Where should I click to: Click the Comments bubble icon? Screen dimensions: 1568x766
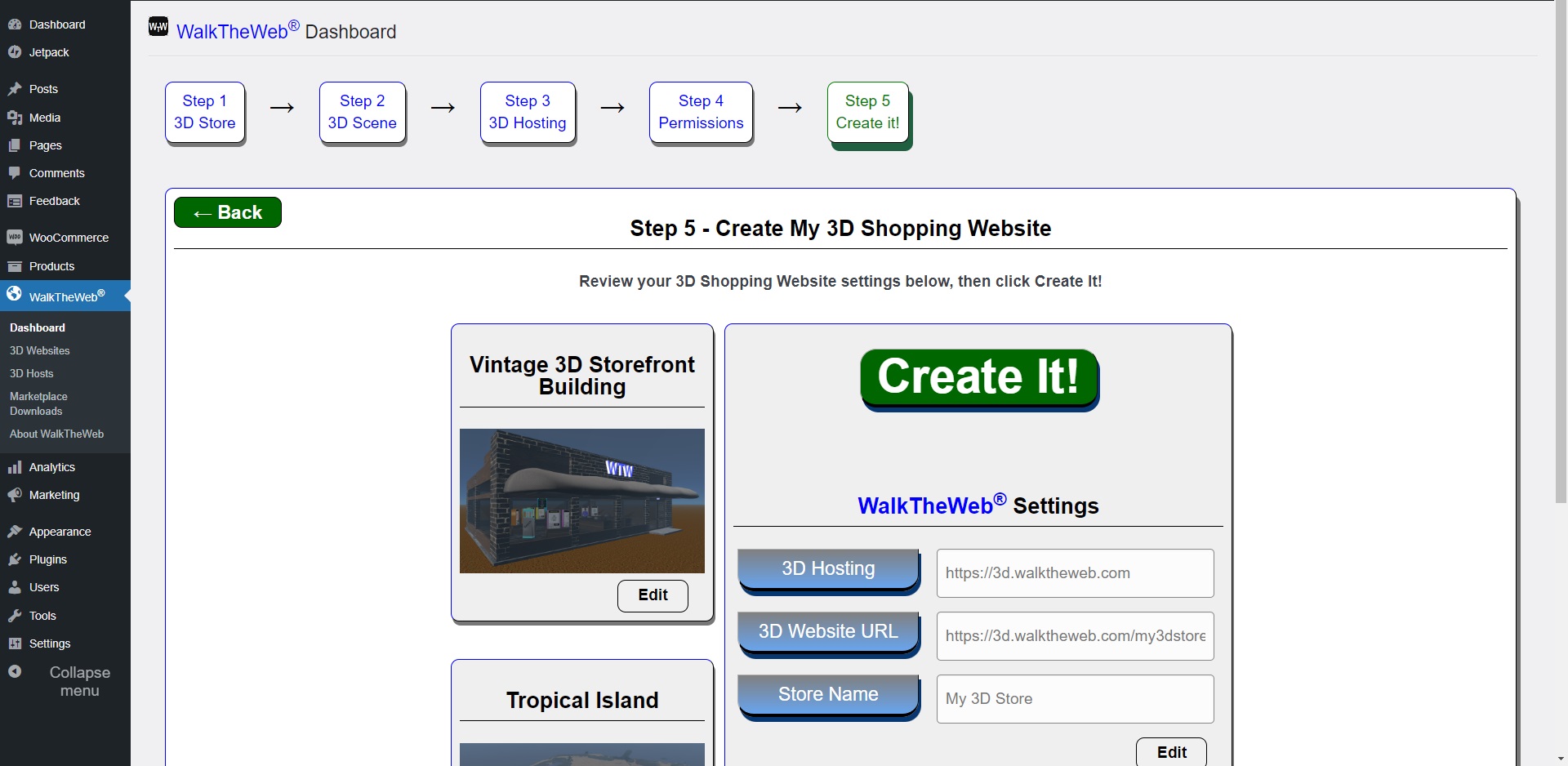pyautogui.click(x=15, y=173)
